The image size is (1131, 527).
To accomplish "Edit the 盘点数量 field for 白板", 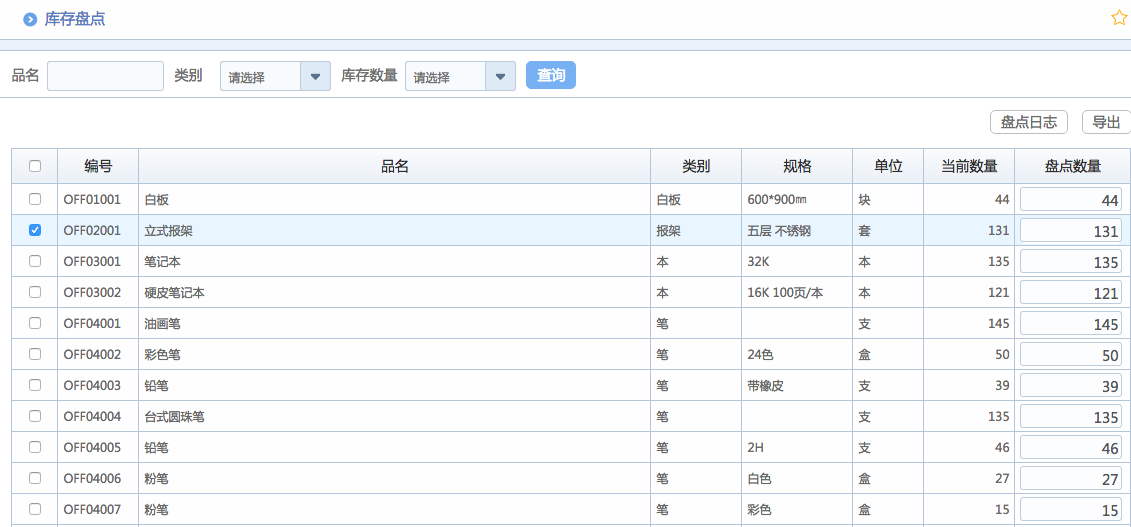I will click(1071, 200).
